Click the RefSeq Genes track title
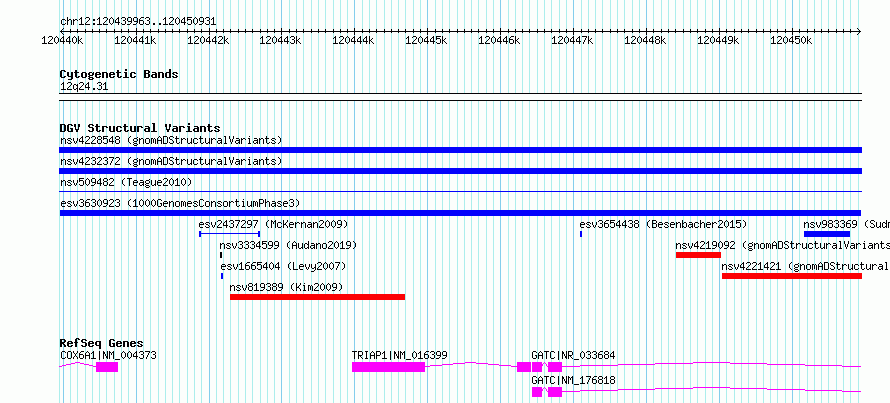890x403 pixels. (x=102, y=343)
